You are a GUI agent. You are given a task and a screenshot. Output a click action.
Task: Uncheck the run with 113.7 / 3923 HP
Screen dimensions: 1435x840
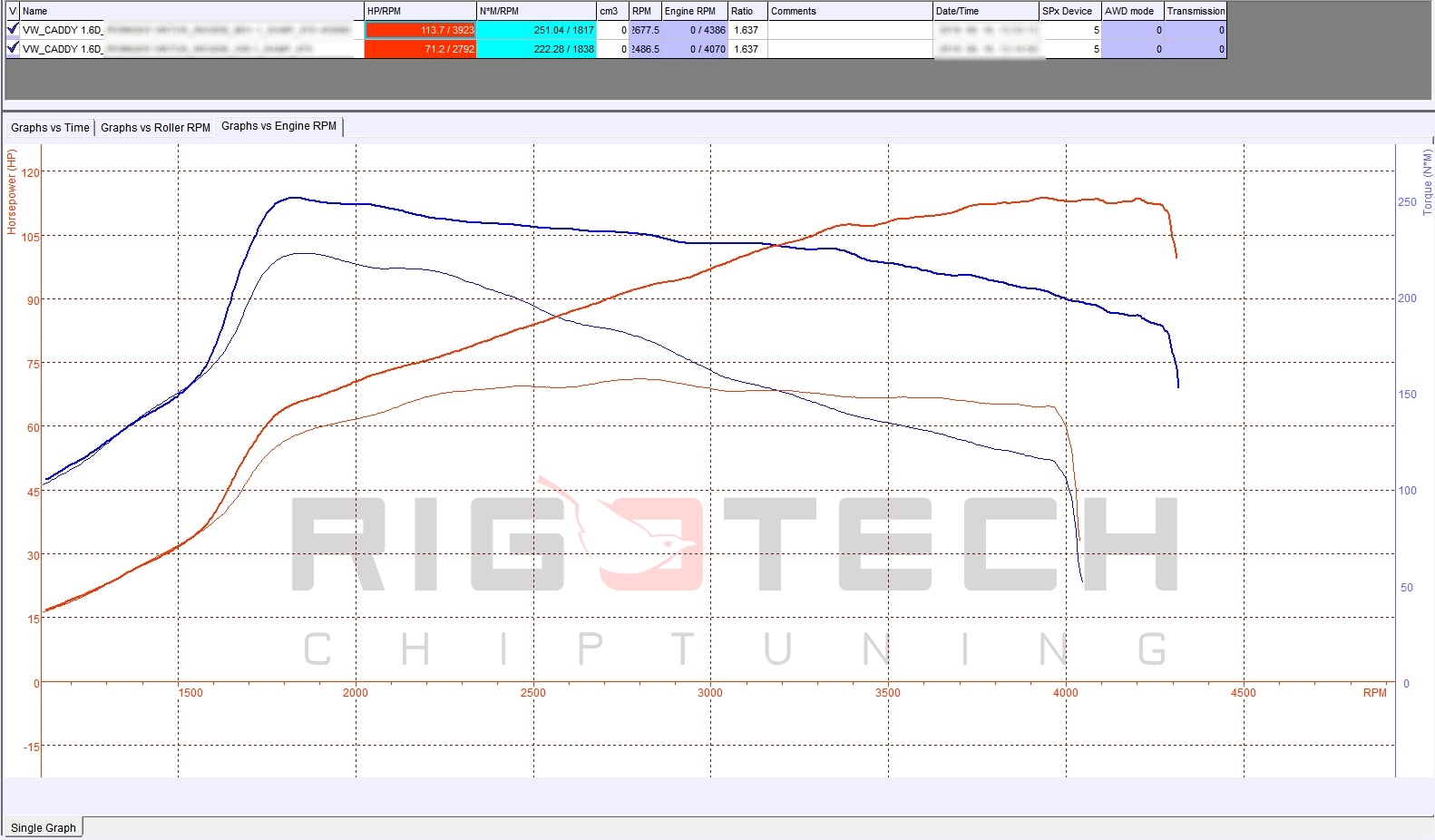[13, 29]
